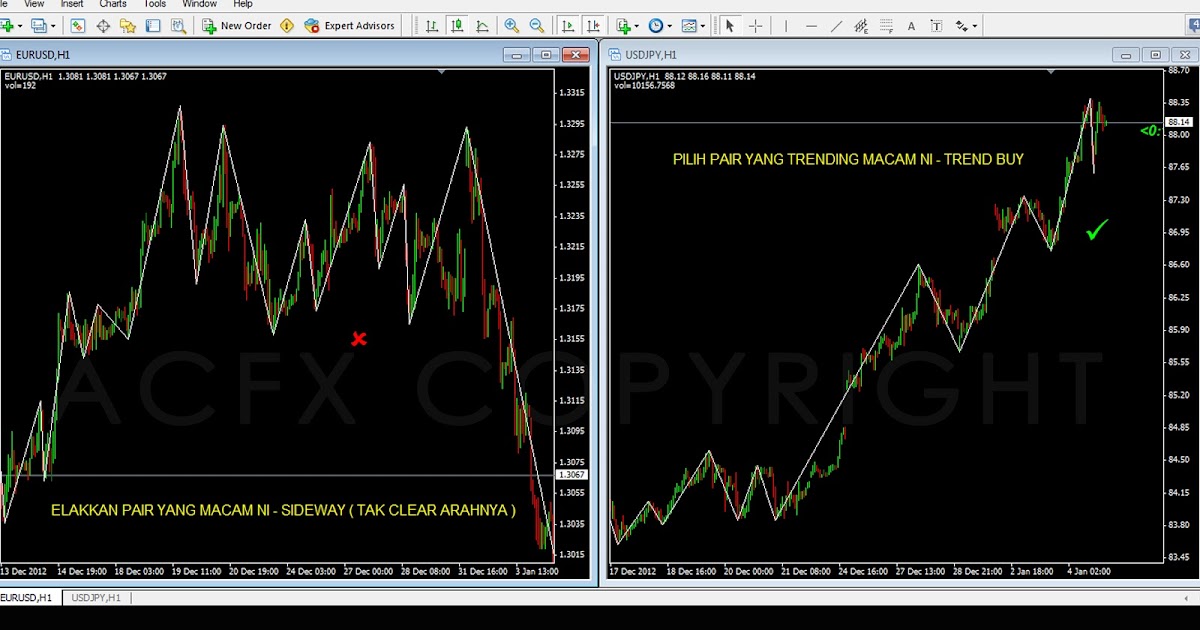
Task: Open the Periods clock icon
Action: click(656, 25)
